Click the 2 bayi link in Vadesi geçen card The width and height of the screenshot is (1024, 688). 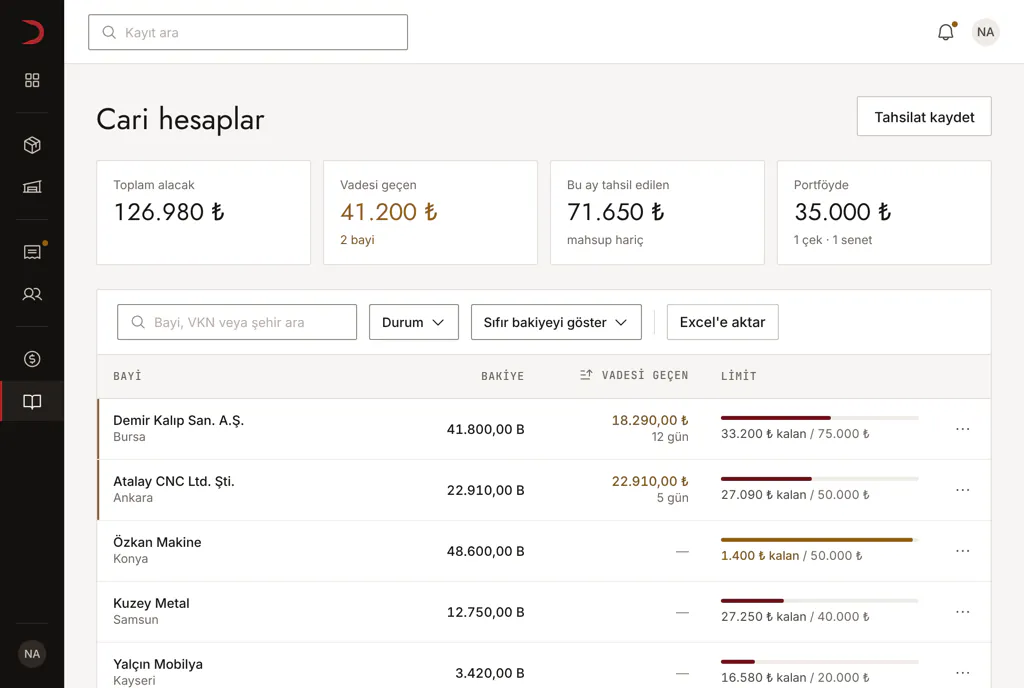(x=357, y=240)
